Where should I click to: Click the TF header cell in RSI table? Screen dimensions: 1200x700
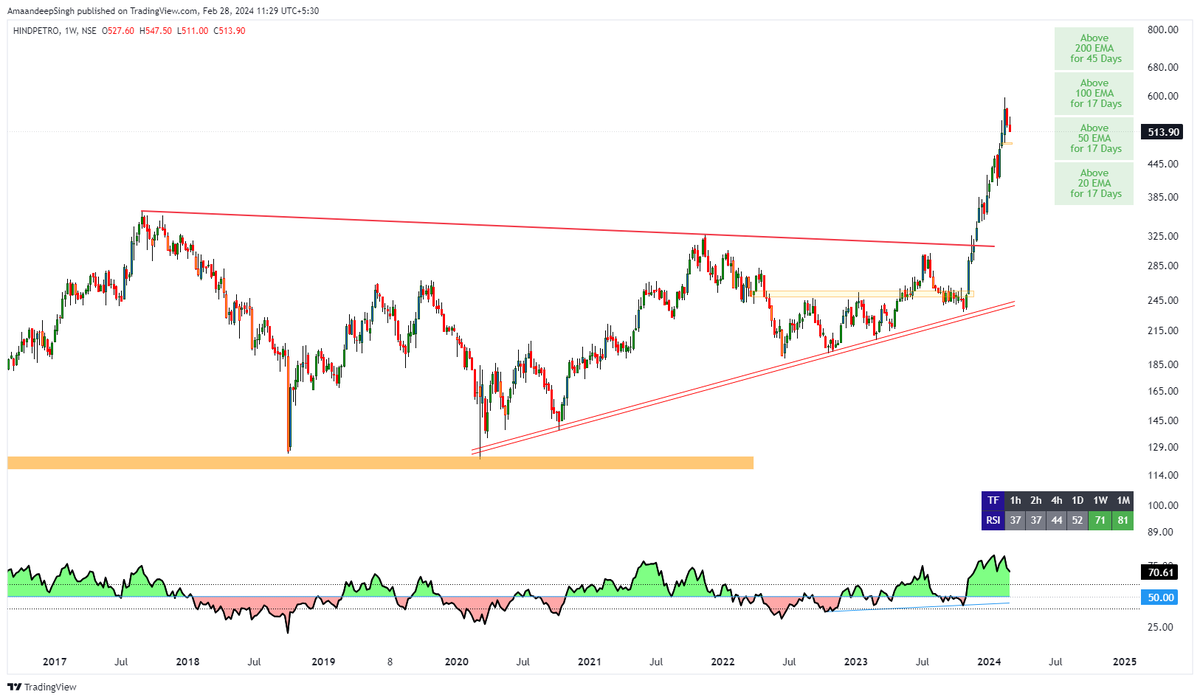click(993, 500)
